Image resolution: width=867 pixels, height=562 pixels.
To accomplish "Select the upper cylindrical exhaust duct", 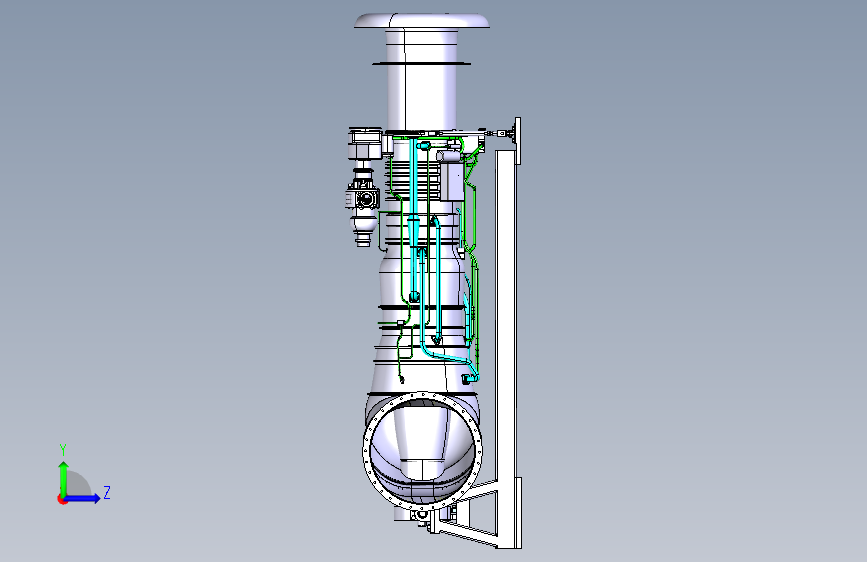I will (x=422, y=80).
